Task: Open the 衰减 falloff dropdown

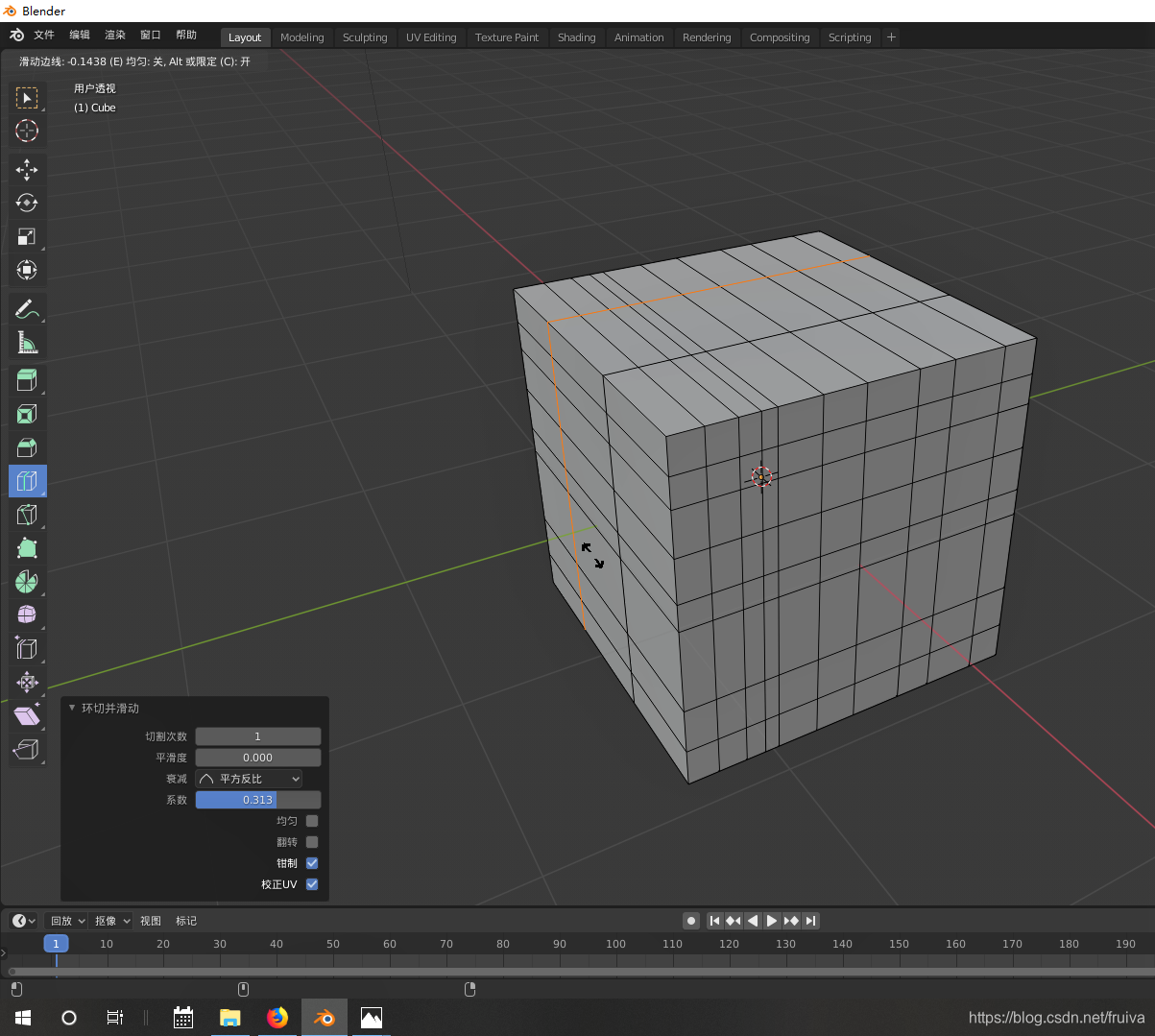Action: click(249, 779)
